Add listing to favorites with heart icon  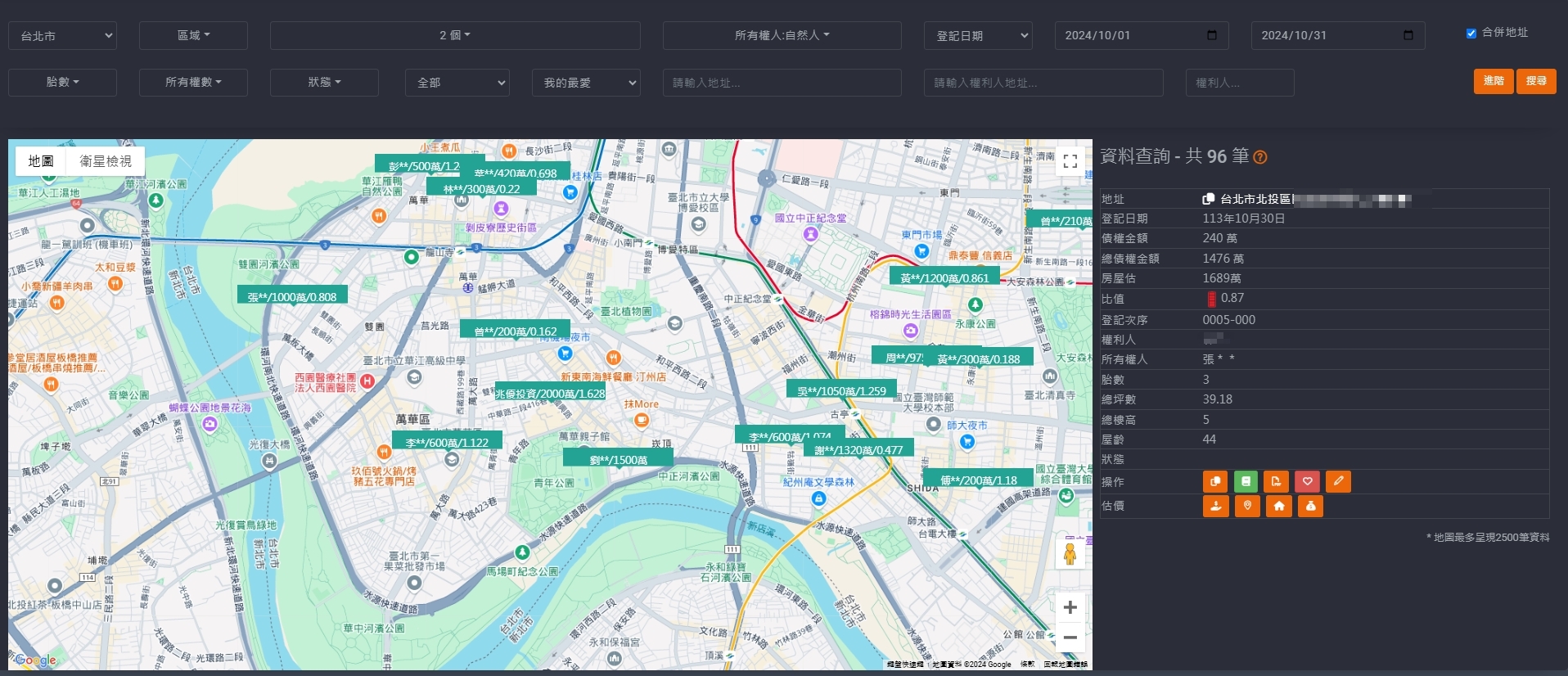pos(1308,481)
